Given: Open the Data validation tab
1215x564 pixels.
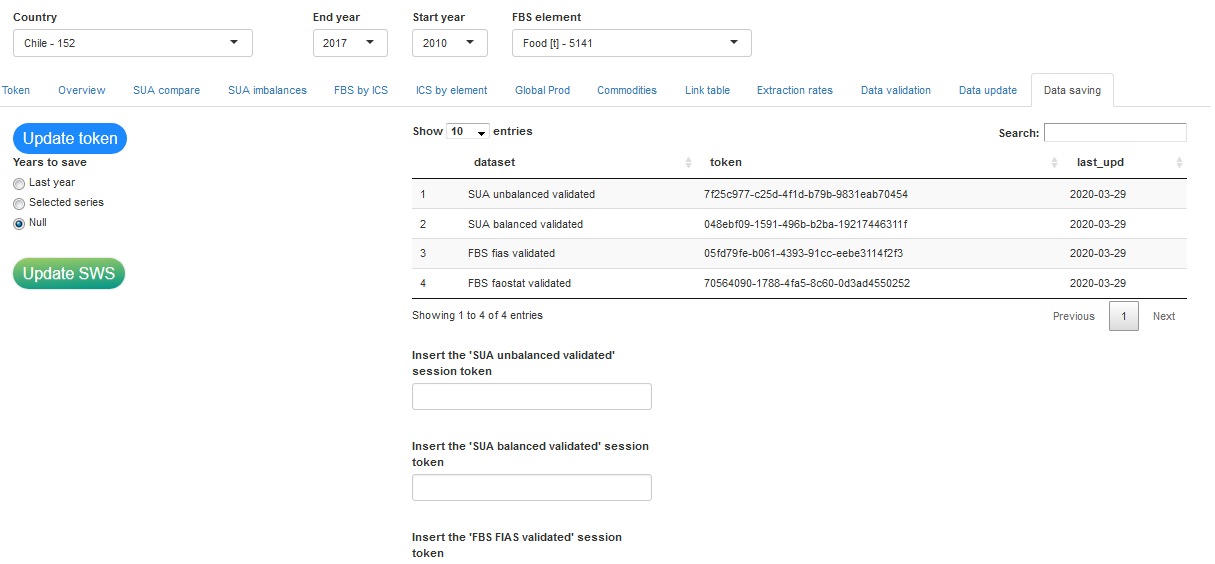Looking at the screenshot, I should (x=895, y=90).
